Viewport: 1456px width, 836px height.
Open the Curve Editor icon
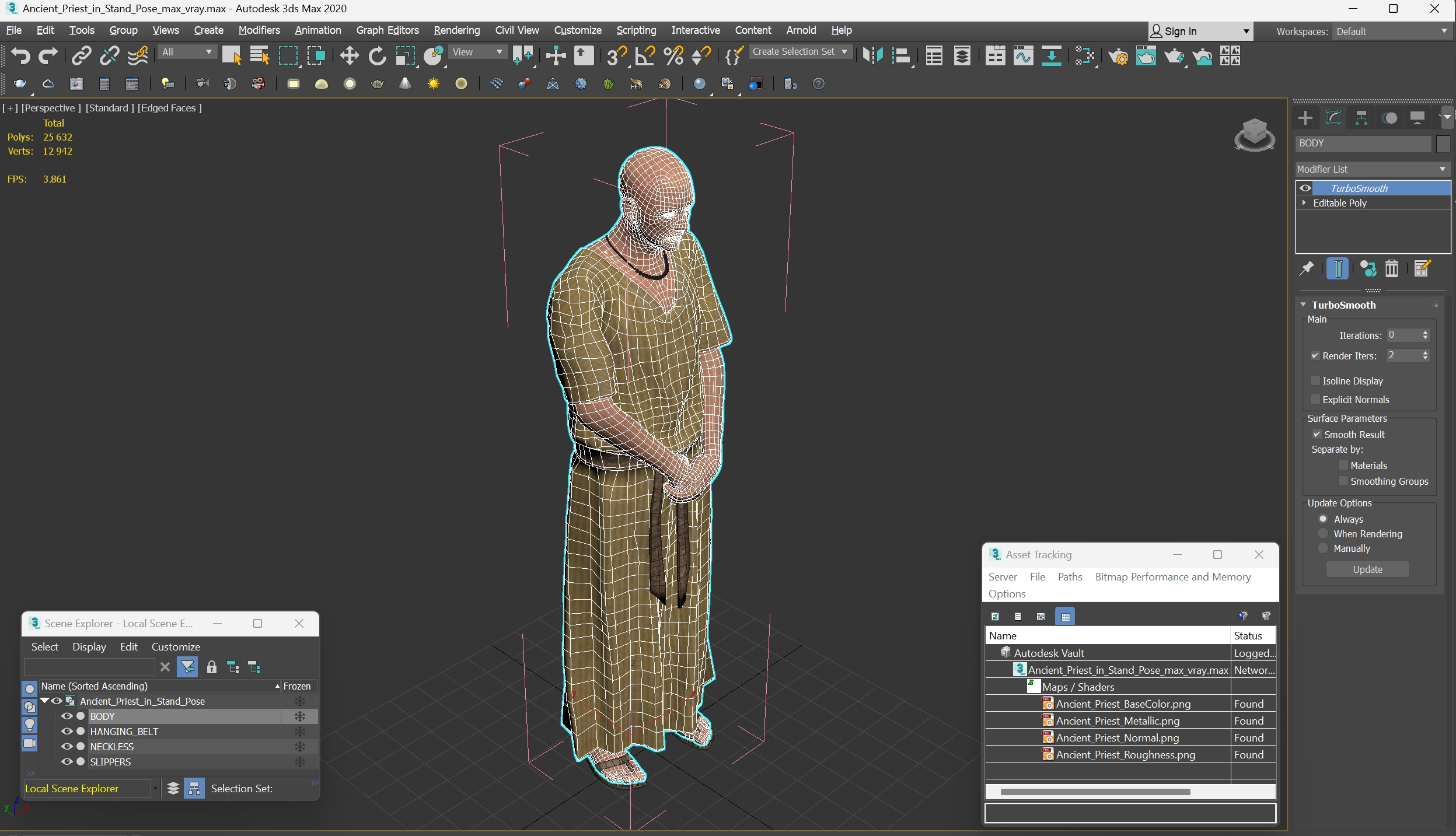(1023, 56)
